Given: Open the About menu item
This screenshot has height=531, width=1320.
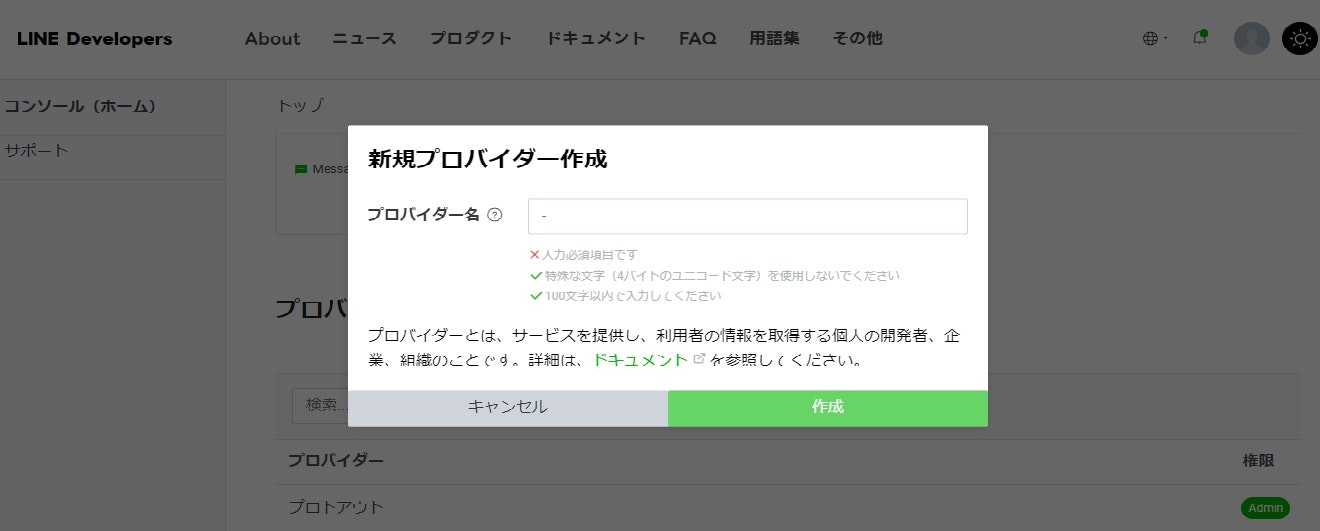Looking at the screenshot, I should click(272, 39).
